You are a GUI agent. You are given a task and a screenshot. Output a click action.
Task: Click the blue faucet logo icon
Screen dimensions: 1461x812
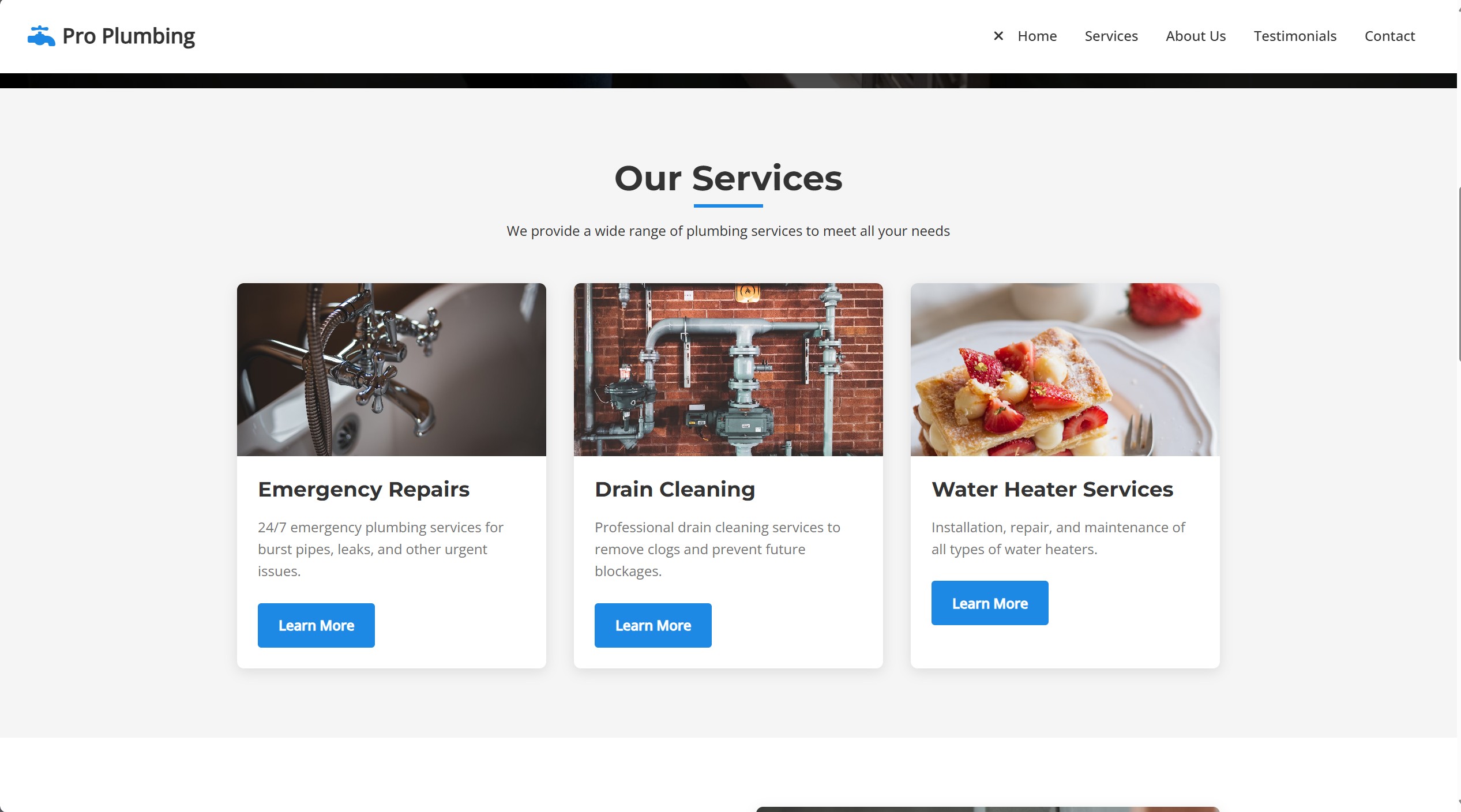pos(41,36)
